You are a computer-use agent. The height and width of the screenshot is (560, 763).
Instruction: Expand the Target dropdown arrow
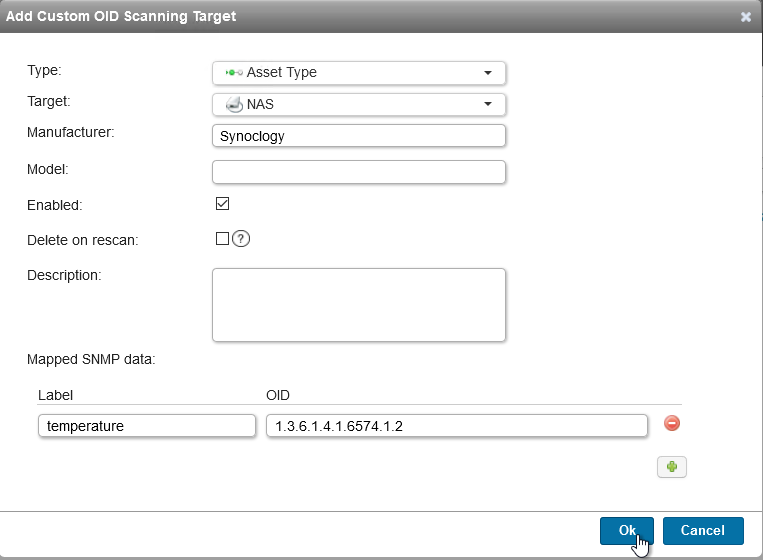(x=488, y=104)
